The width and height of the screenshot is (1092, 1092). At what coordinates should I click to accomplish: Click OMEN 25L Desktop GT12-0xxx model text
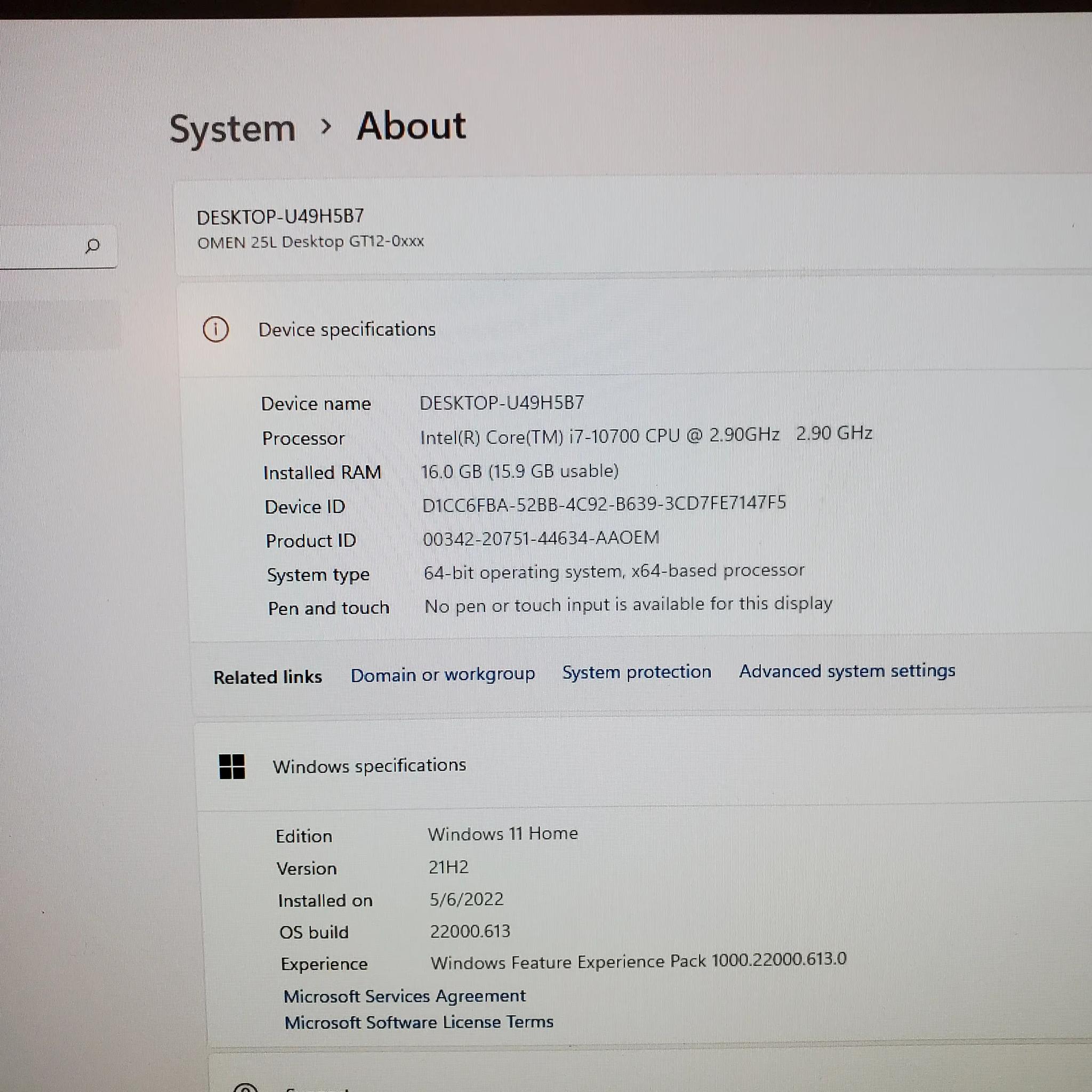tap(310, 242)
